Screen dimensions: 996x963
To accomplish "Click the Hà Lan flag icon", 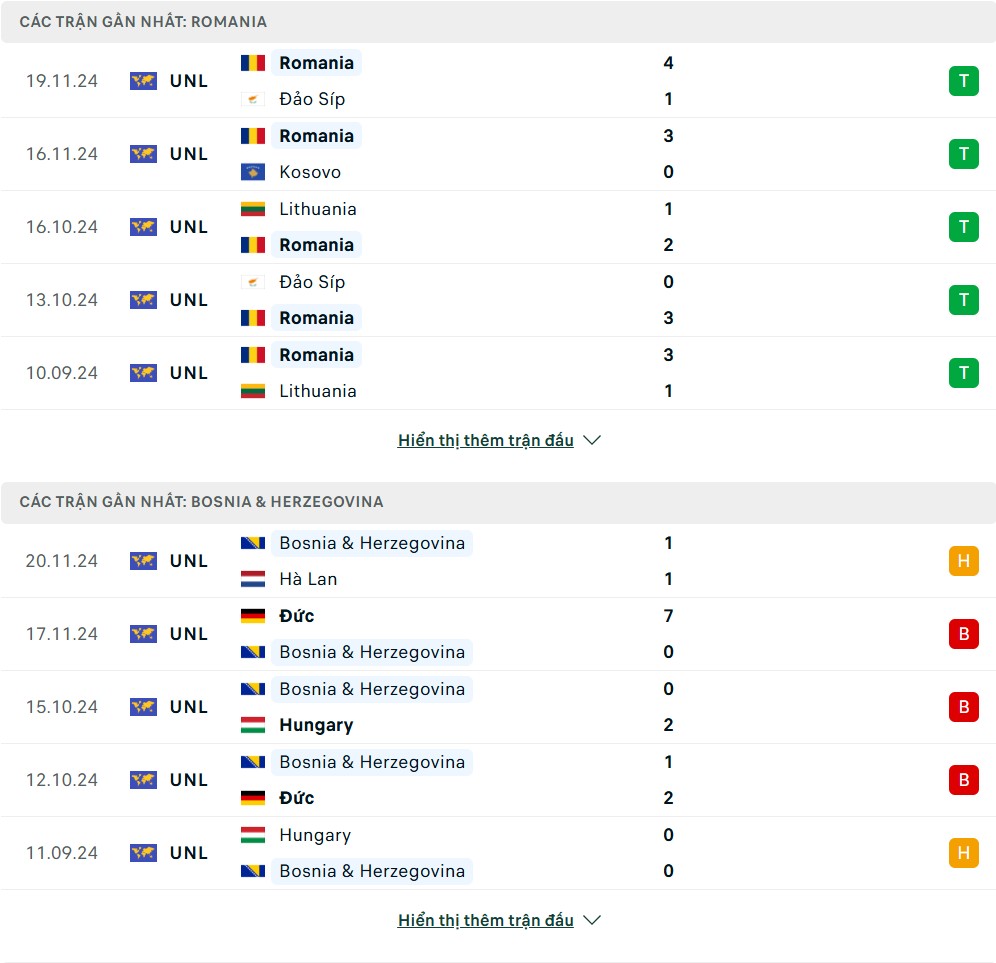I will (x=253, y=579).
